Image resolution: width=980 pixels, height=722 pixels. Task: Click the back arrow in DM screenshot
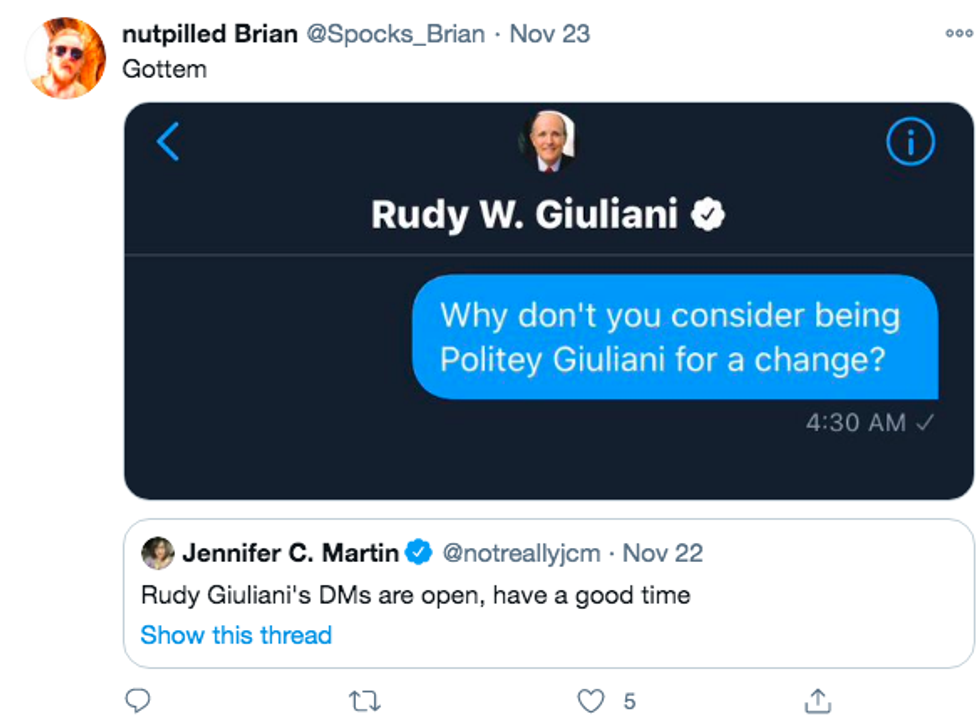tap(168, 142)
